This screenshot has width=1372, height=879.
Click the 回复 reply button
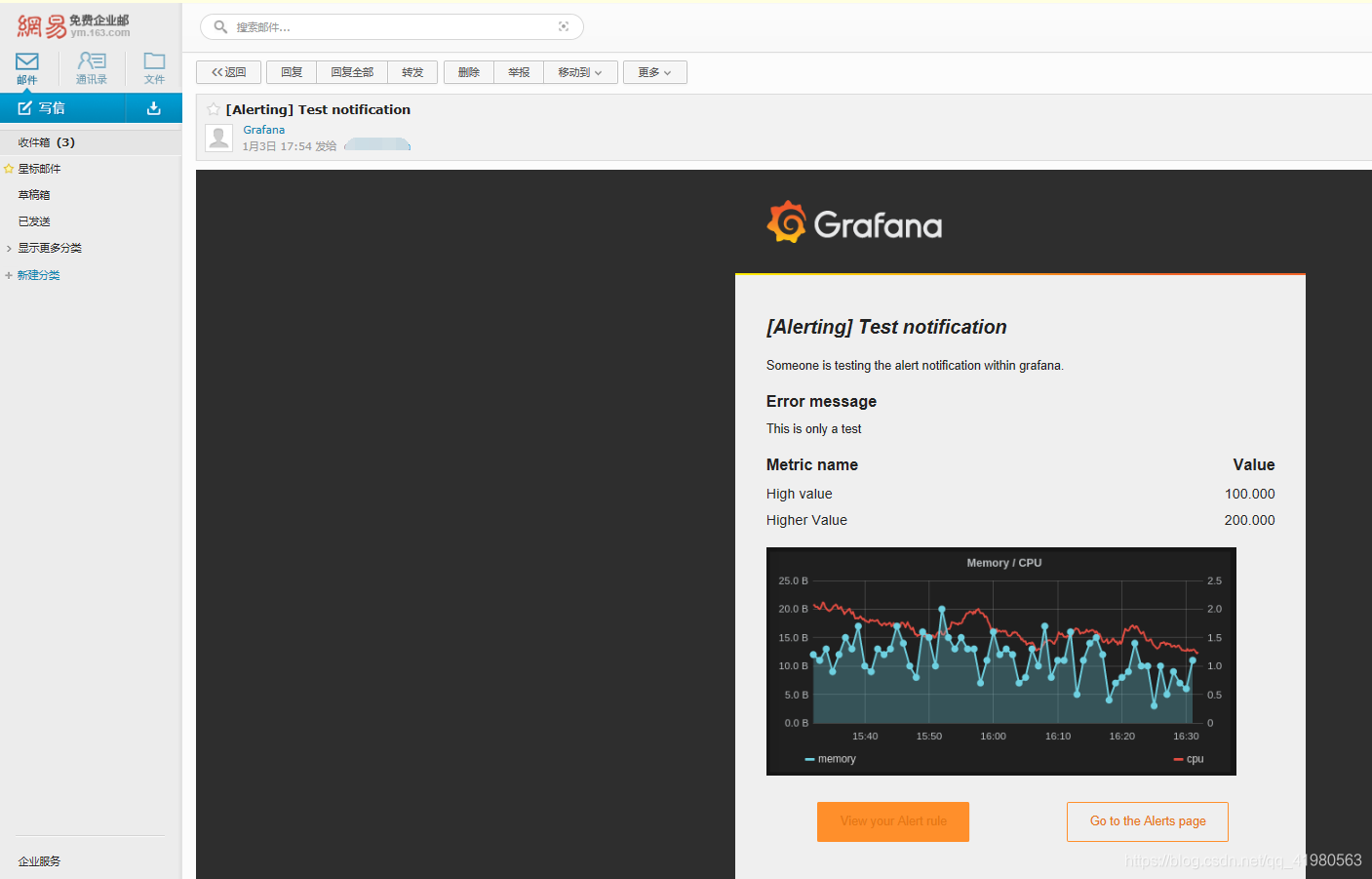pyautogui.click(x=292, y=72)
